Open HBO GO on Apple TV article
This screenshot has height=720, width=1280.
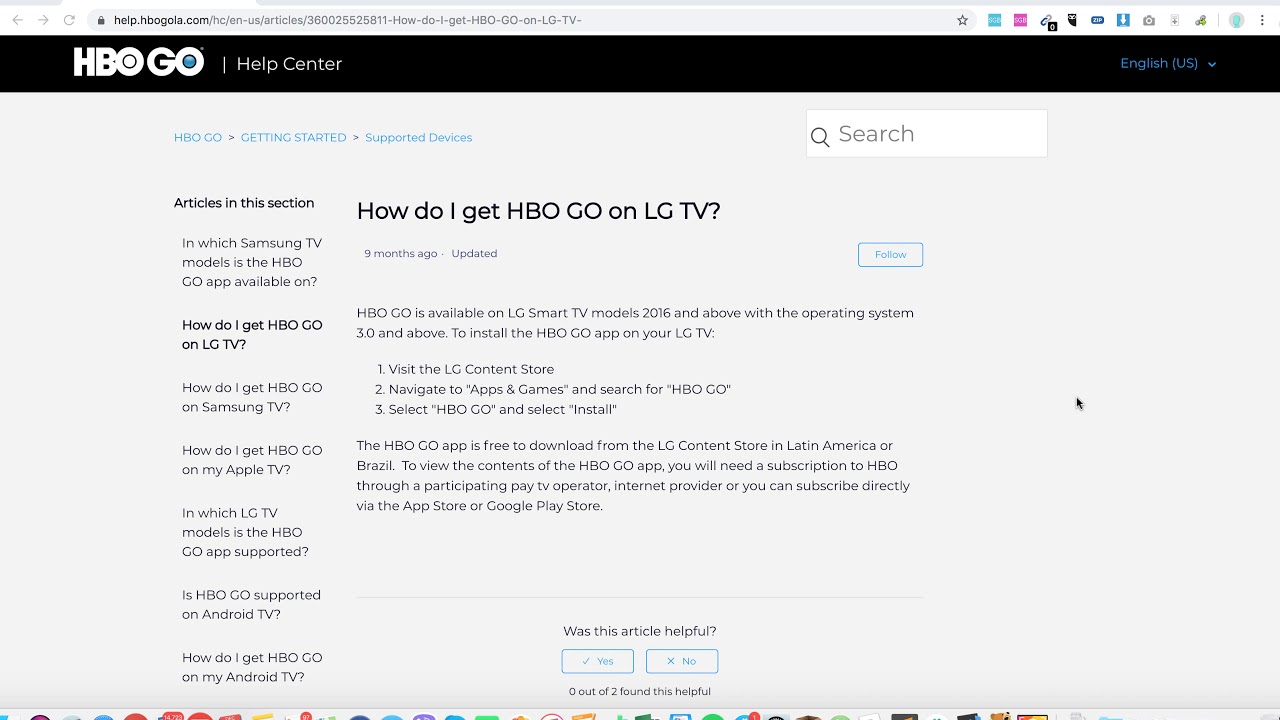tap(252, 460)
